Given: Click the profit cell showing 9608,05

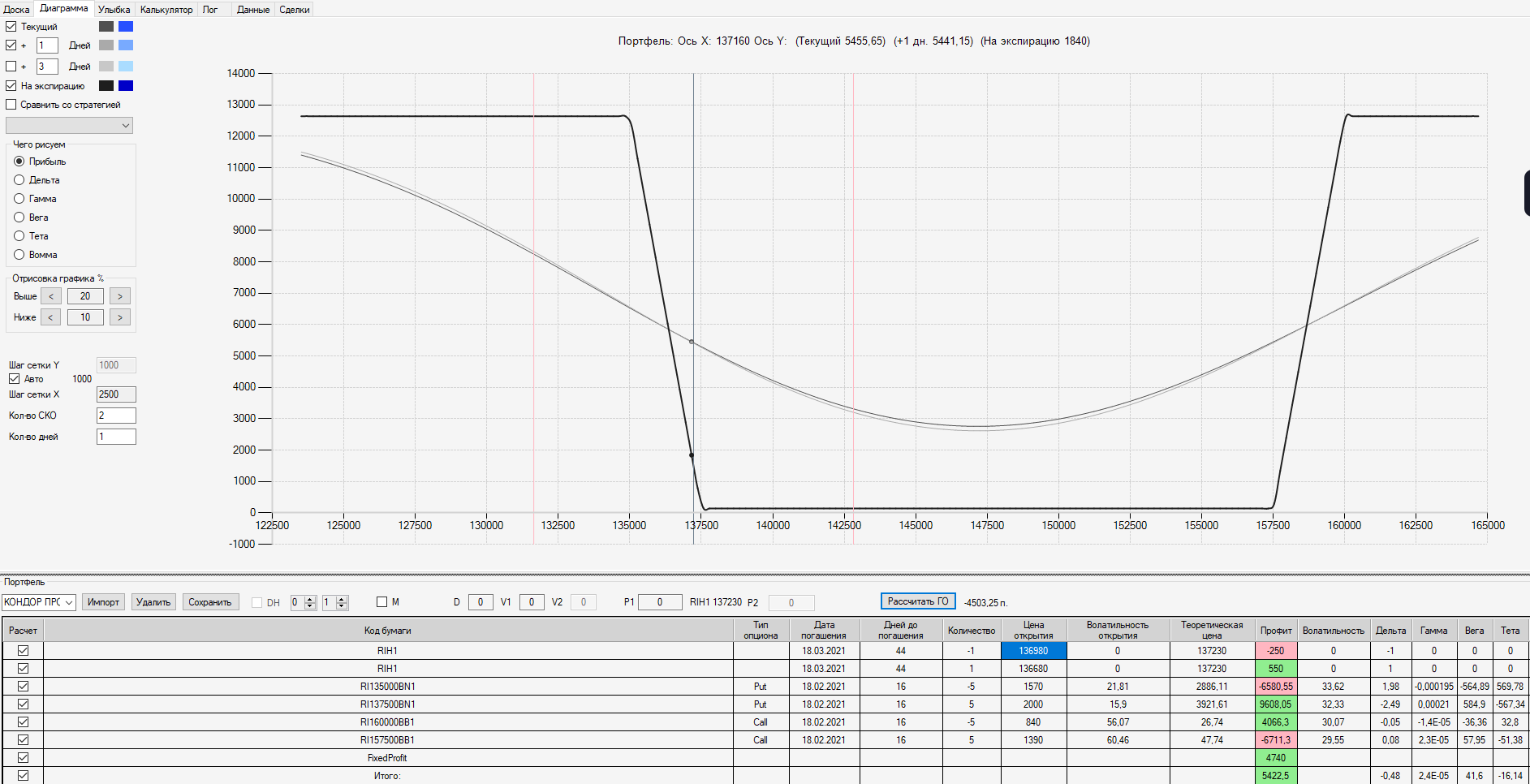Looking at the screenshot, I should tap(1276, 704).
